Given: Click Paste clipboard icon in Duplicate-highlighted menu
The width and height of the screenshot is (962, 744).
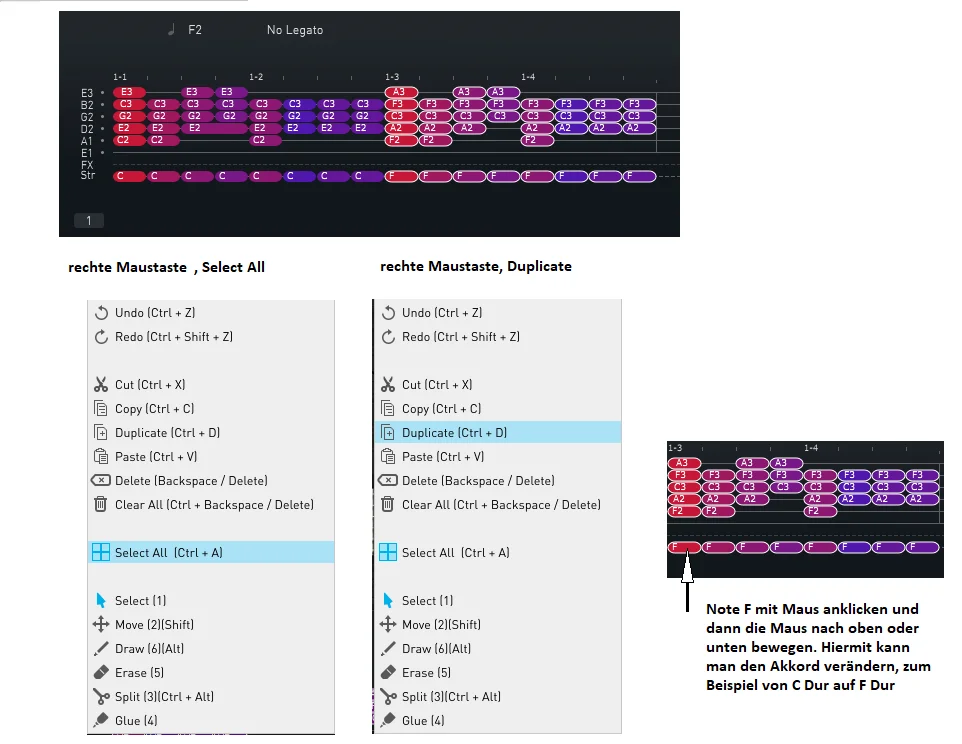Looking at the screenshot, I should click(388, 456).
